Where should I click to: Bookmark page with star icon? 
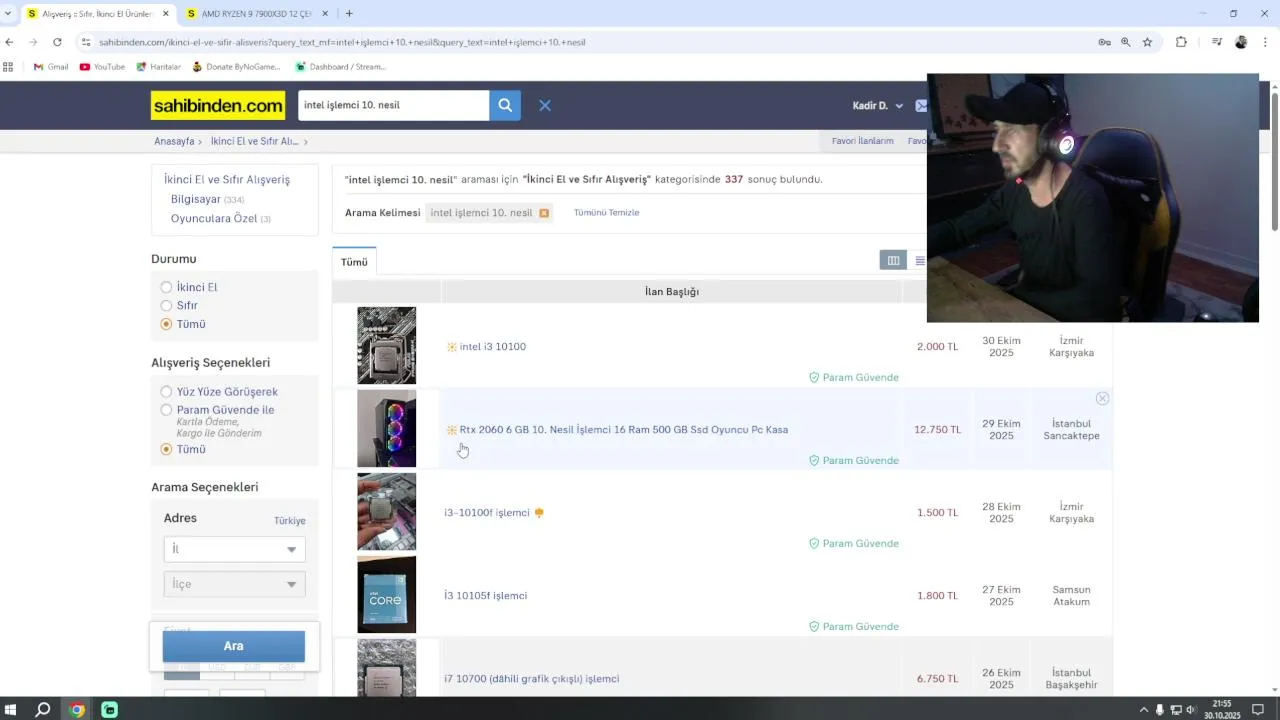click(1147, 42)
